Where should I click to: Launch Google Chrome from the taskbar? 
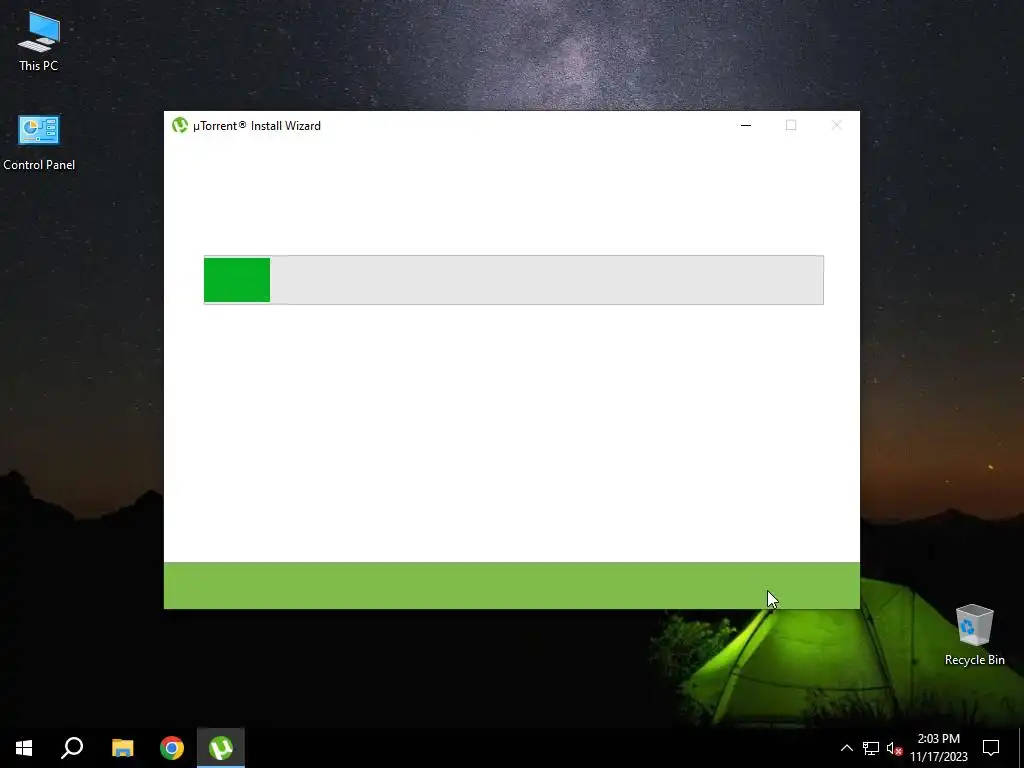click(172, 748)
